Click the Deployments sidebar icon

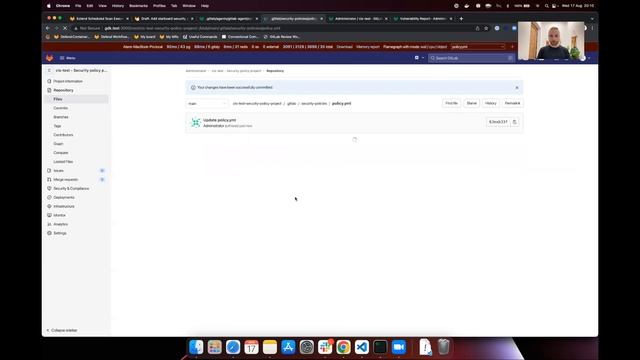point(49,198)
